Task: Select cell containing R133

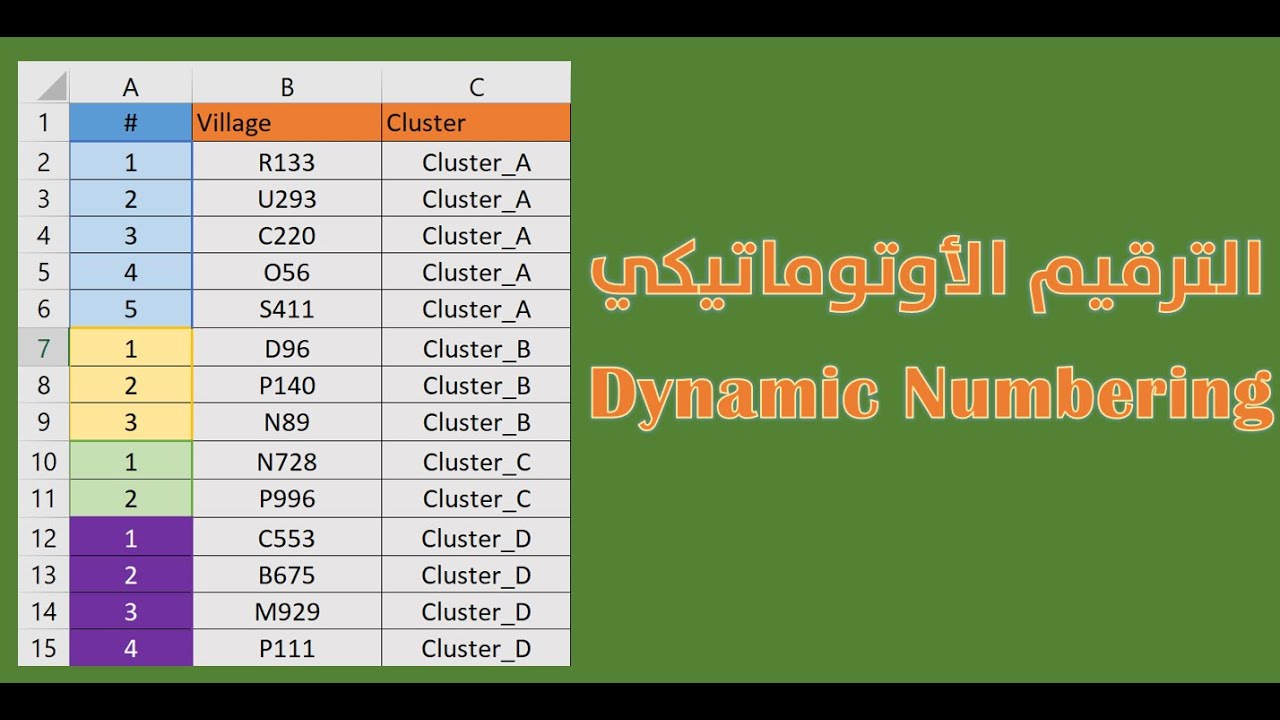Action: (x=287, y=162)
